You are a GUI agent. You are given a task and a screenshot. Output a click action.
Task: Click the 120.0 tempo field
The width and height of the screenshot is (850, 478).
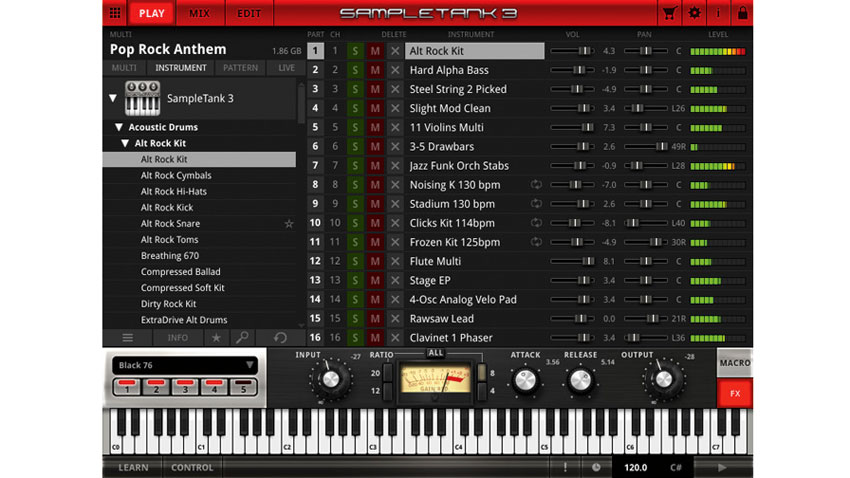point(635,467)
